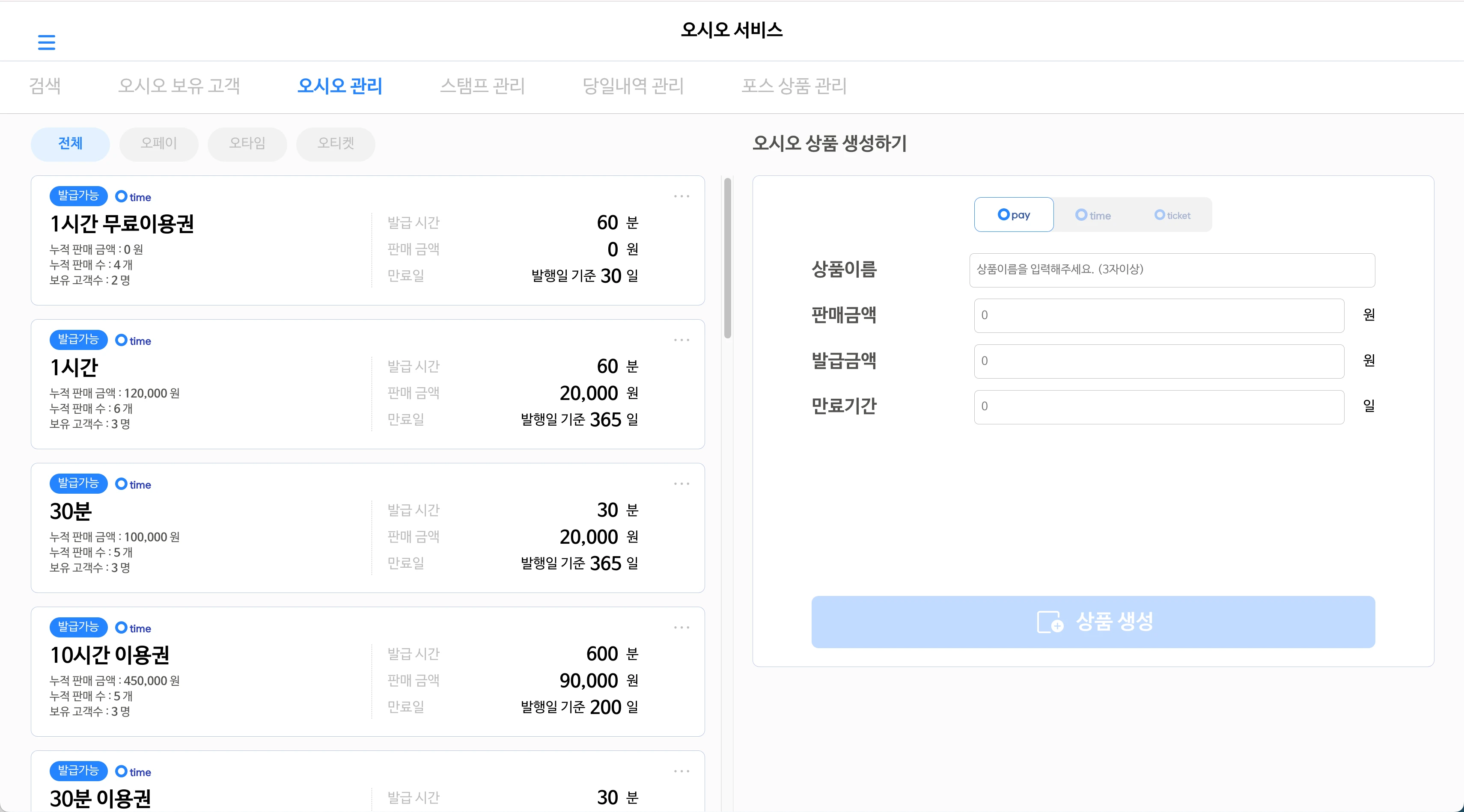The height and width of the screenshot is (812, 1464).
Task: Focus the 판매금액 input field
Action: click(1159, 315)
